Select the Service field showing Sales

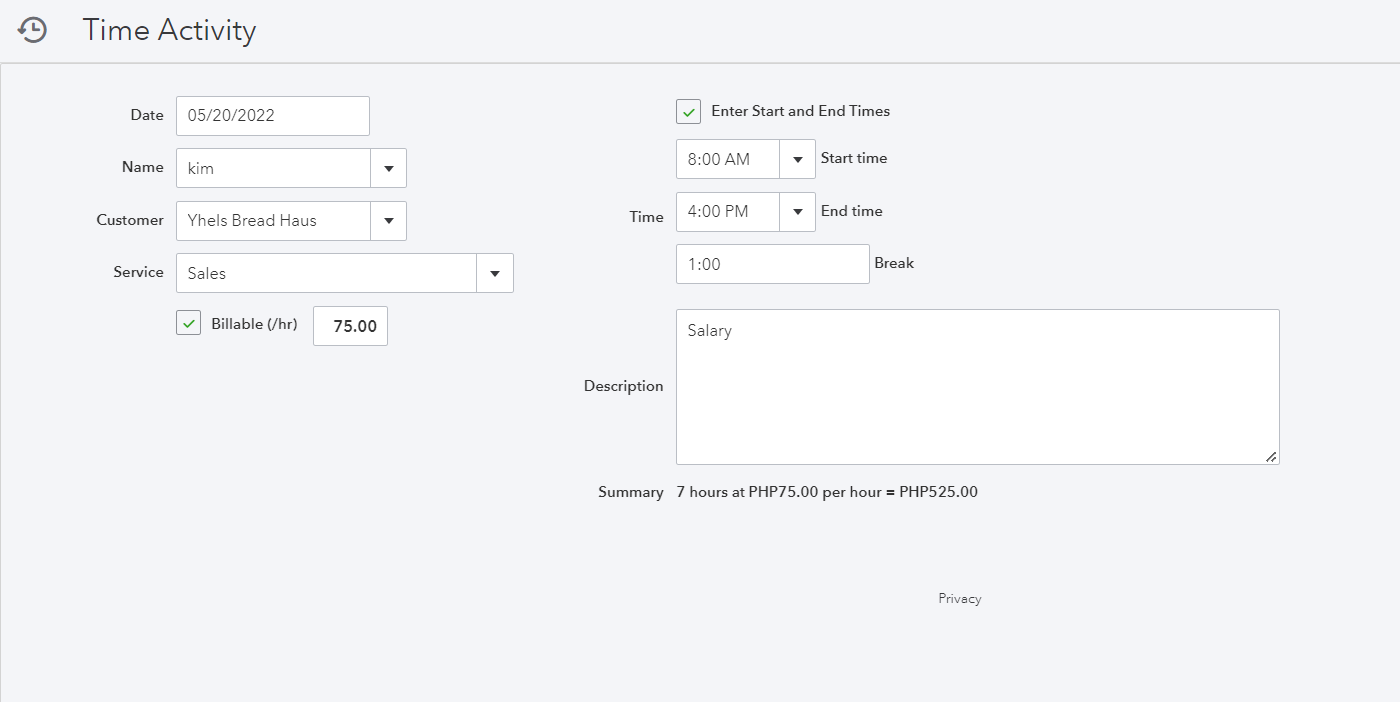coord(326,273)
